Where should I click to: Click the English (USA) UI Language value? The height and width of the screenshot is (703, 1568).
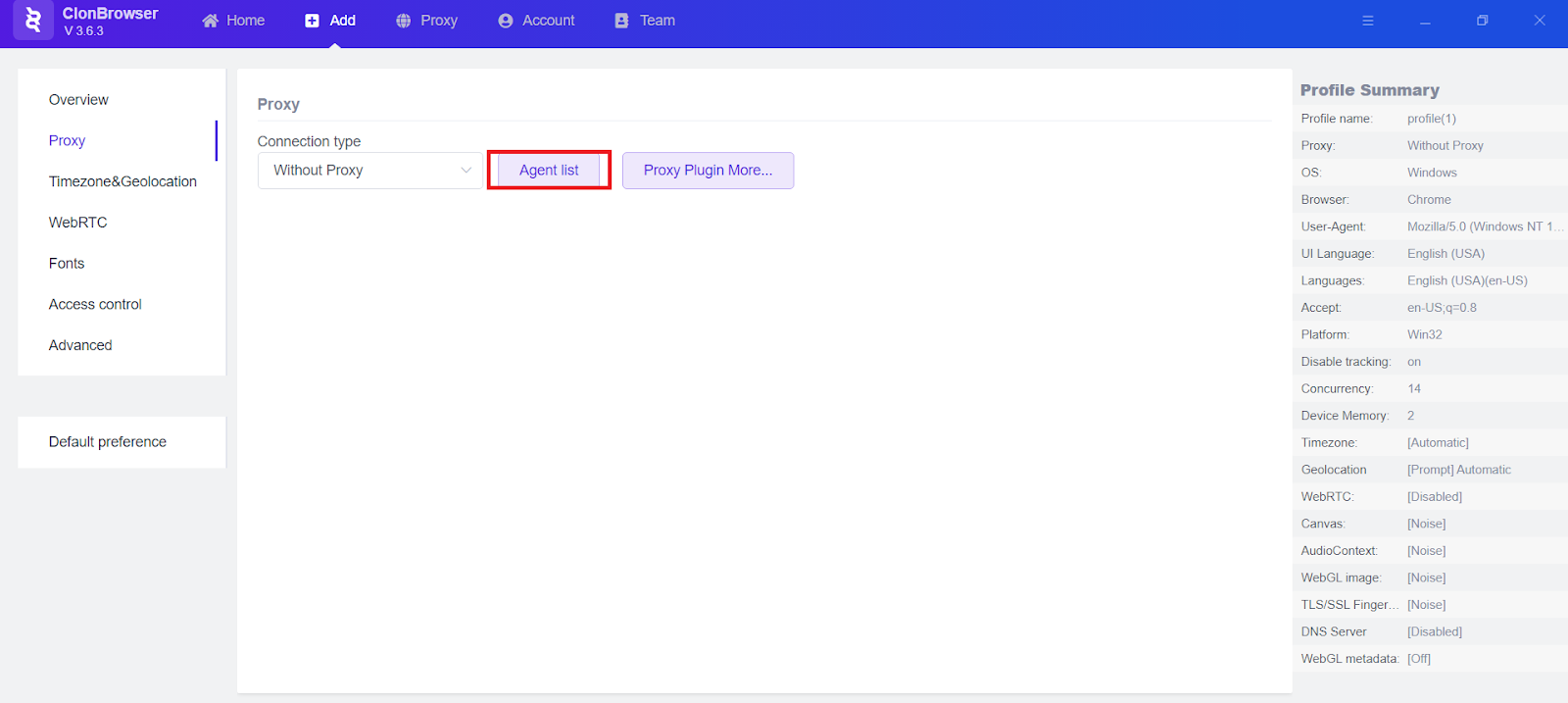[1445, 254]
